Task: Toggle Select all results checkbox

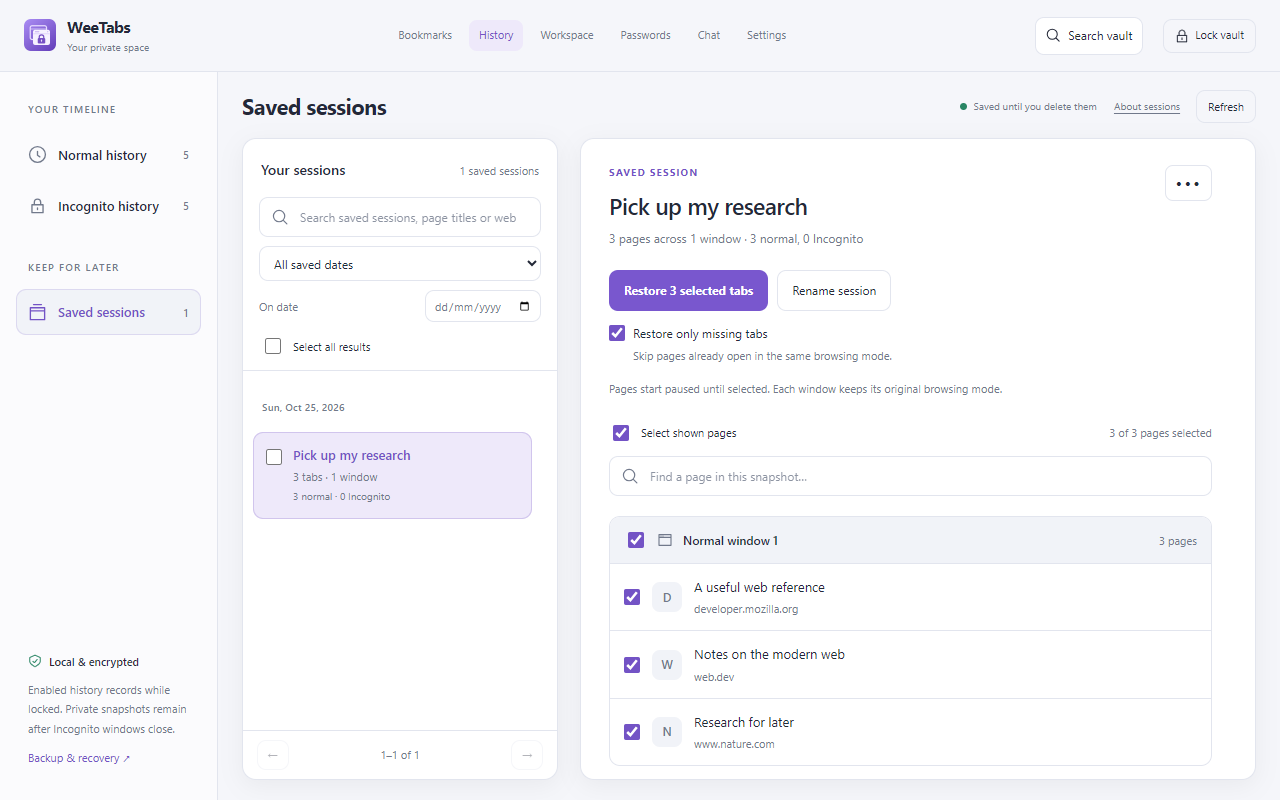Action: (x=273, y=347)
